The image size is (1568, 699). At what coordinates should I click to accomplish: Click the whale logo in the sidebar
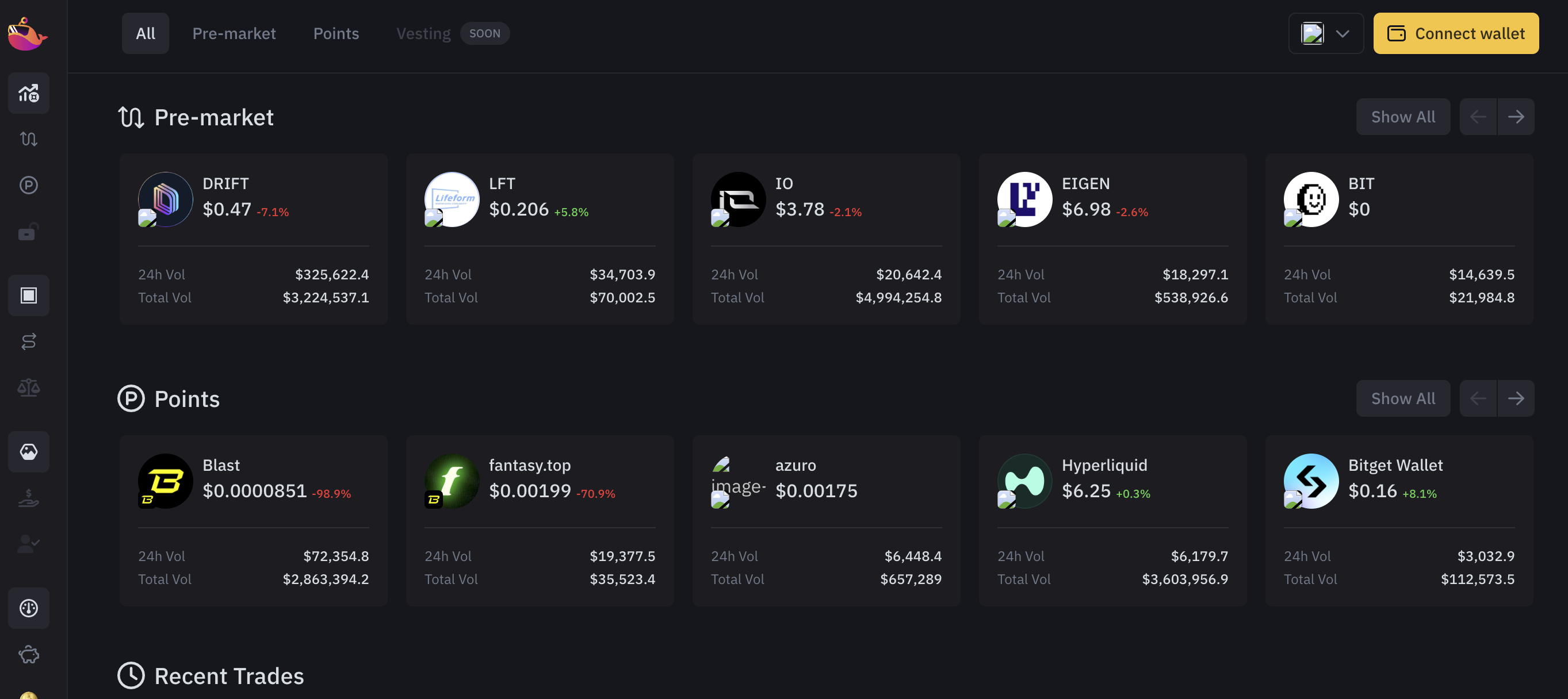click(x=28, y=34)
